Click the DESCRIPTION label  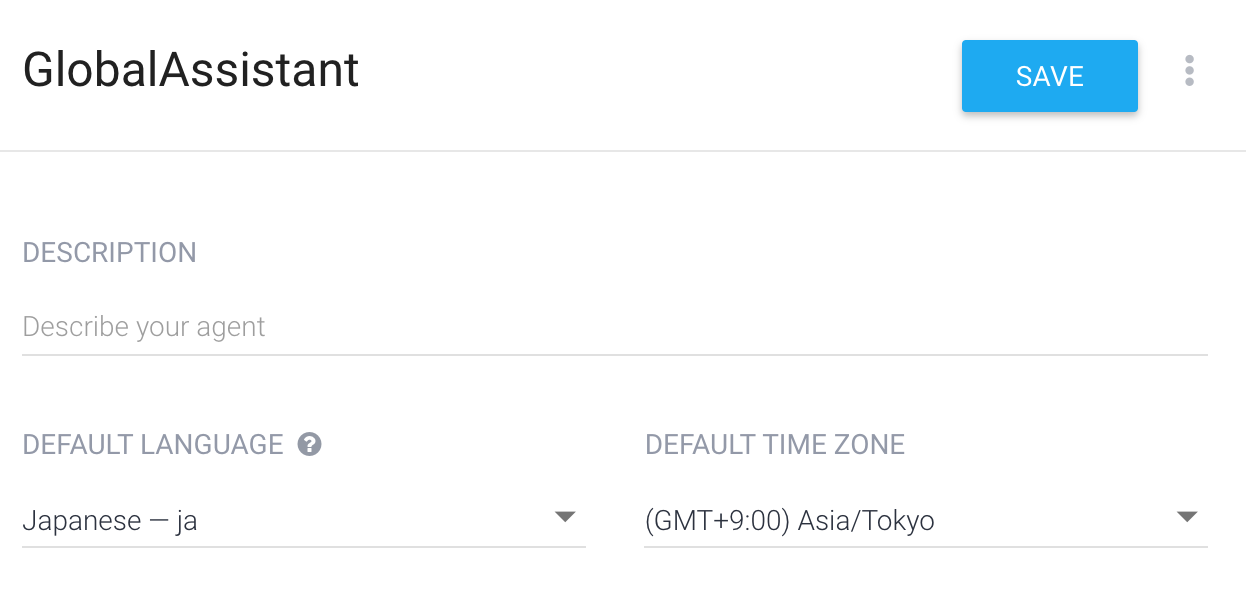110,252
